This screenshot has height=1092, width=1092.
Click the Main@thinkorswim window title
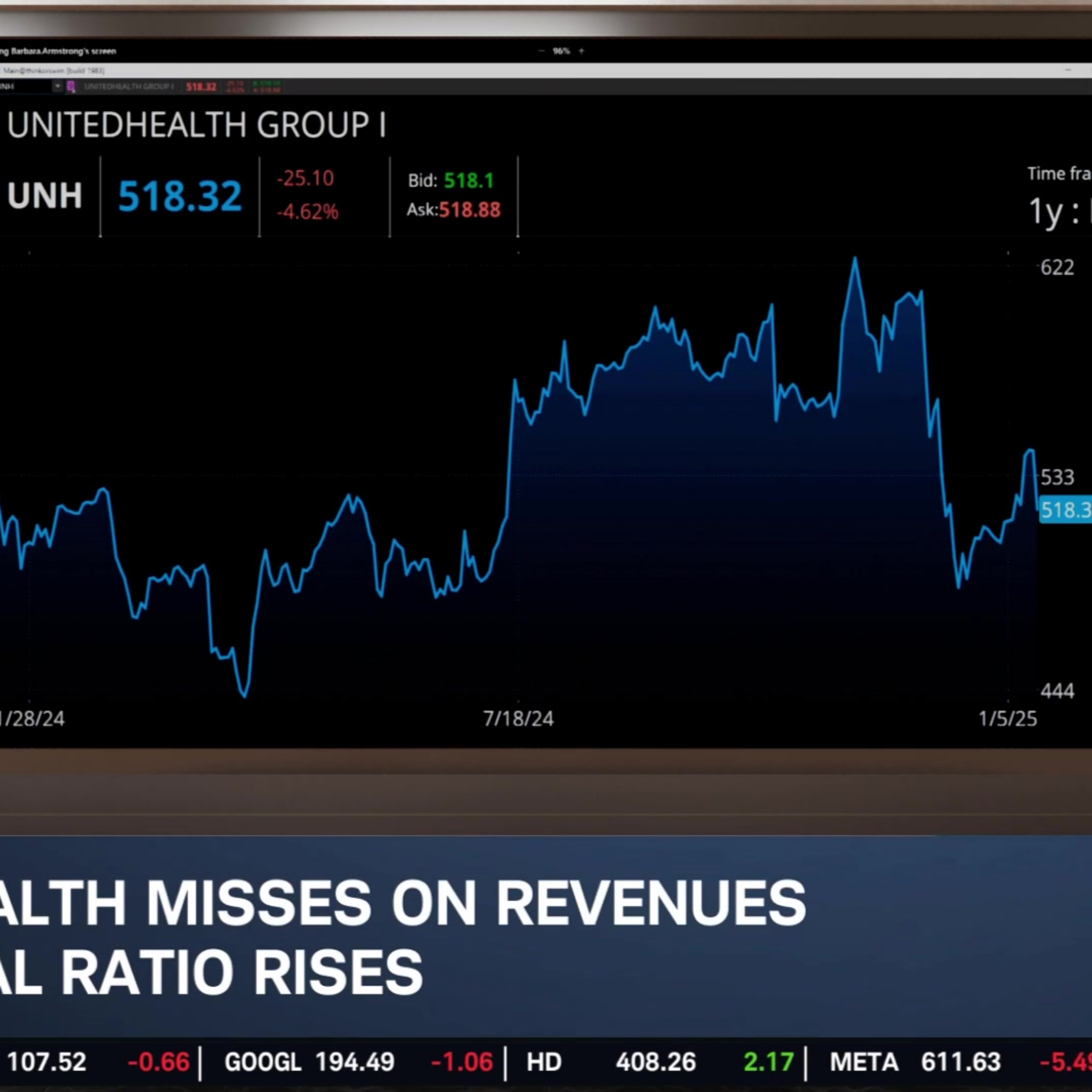[54, 71]
